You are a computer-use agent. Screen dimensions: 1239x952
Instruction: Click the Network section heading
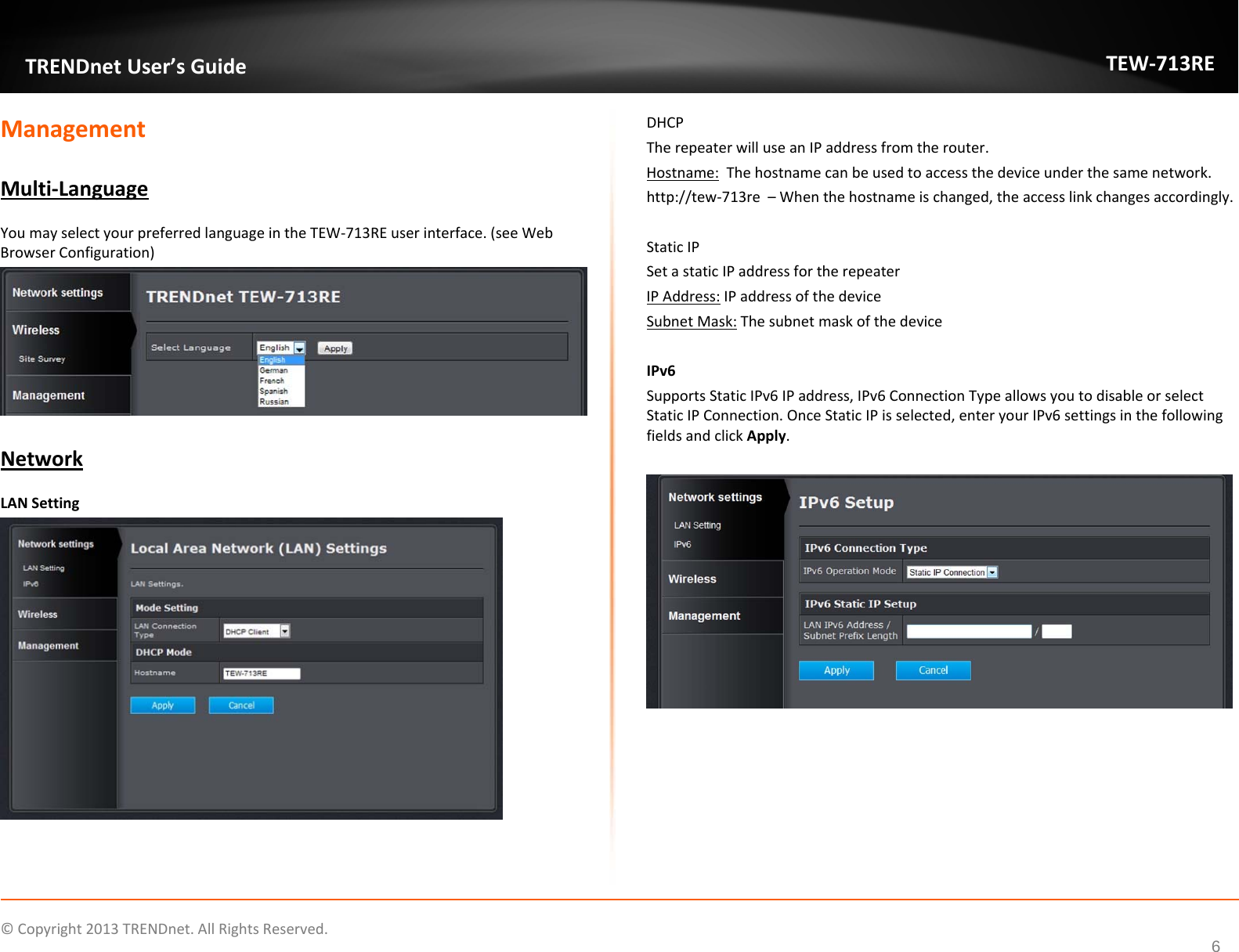click(42, 459)
